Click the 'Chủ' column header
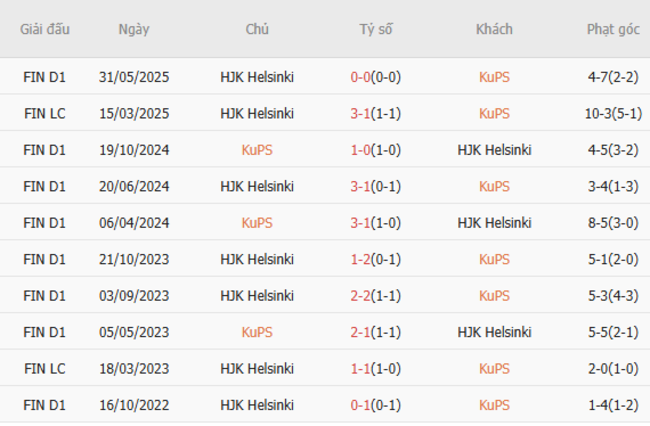The image size is (650, 426). [257, 29]
